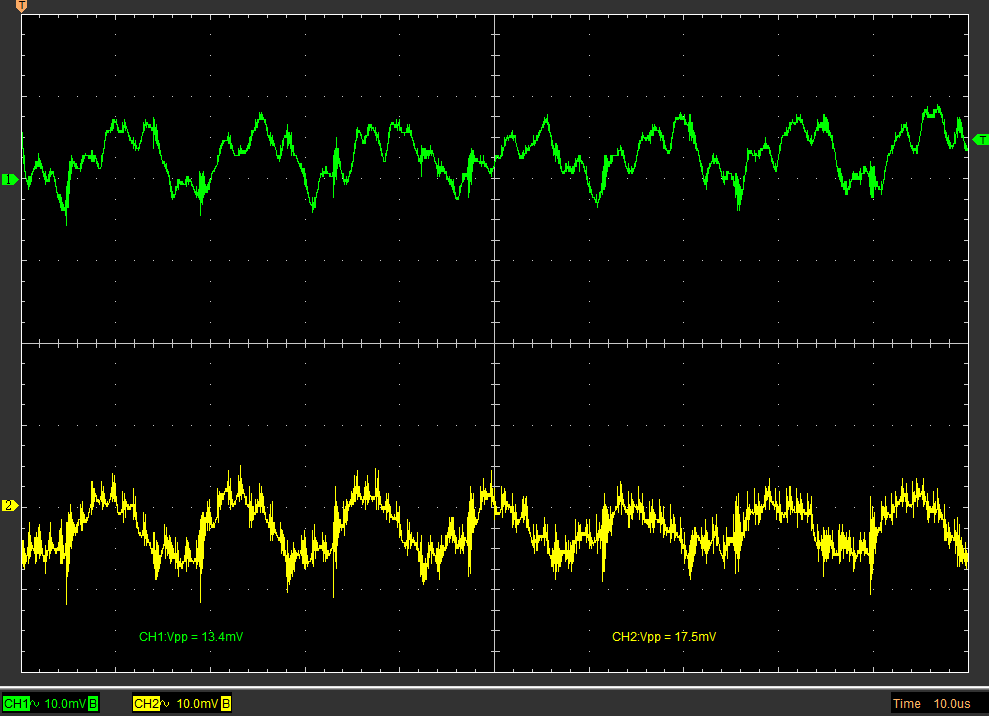Viewport: 989px width, 716px height.
Task: Click the orange trigger position marker at top
Action: (x=21, y=6)
